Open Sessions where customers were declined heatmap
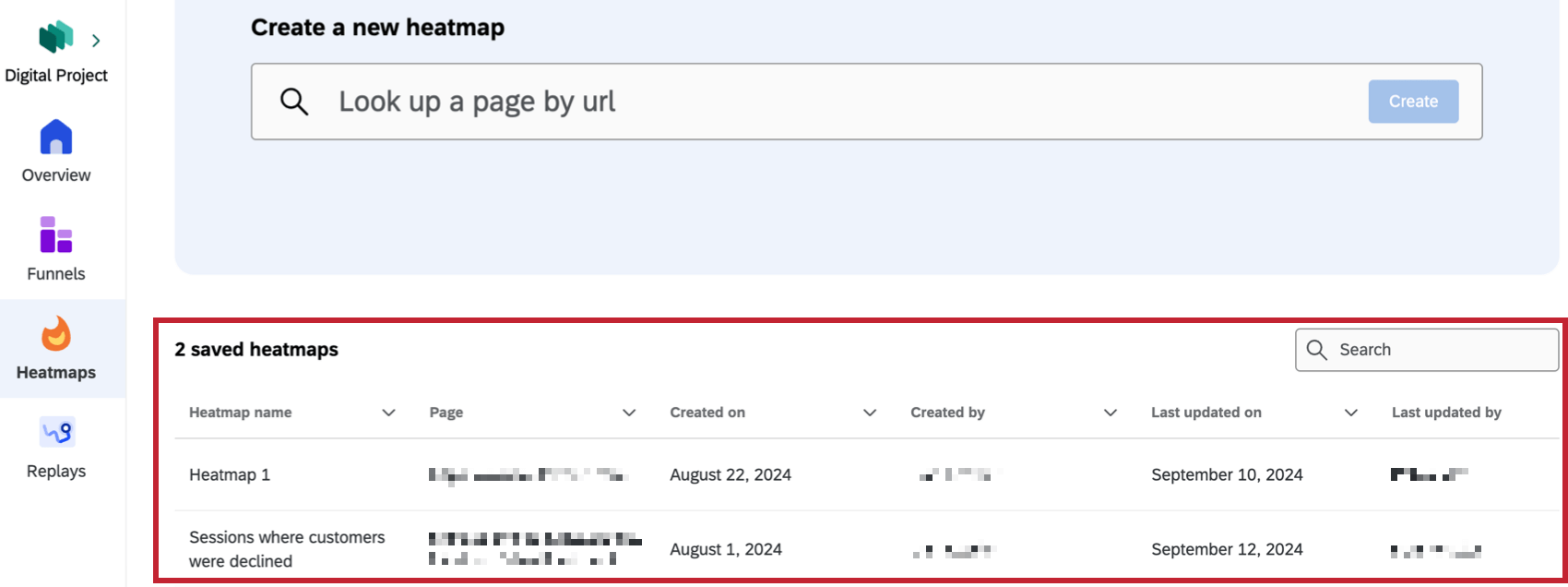The image size is (1568, 587). 287,549
